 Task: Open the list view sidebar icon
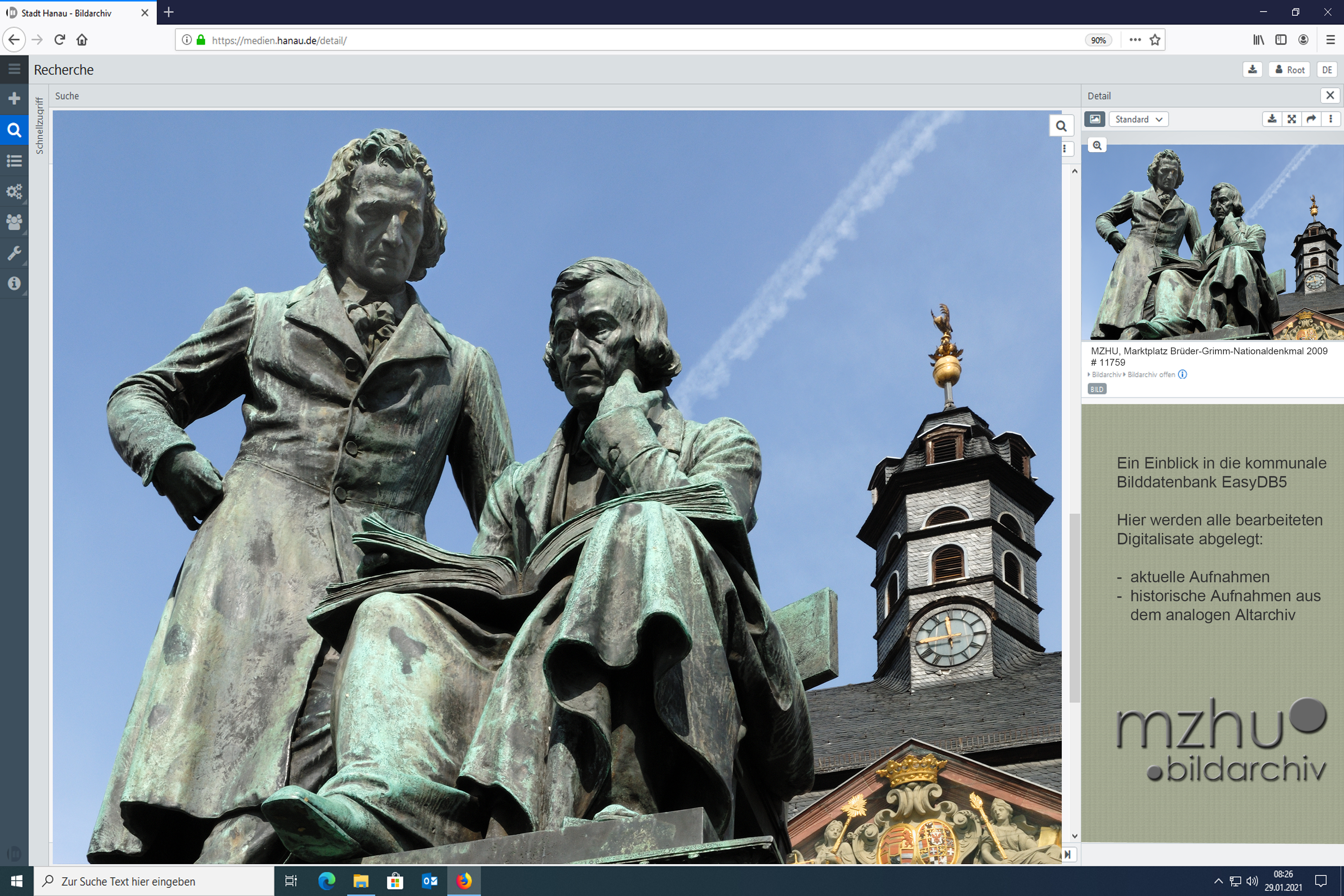coord(14,160)
